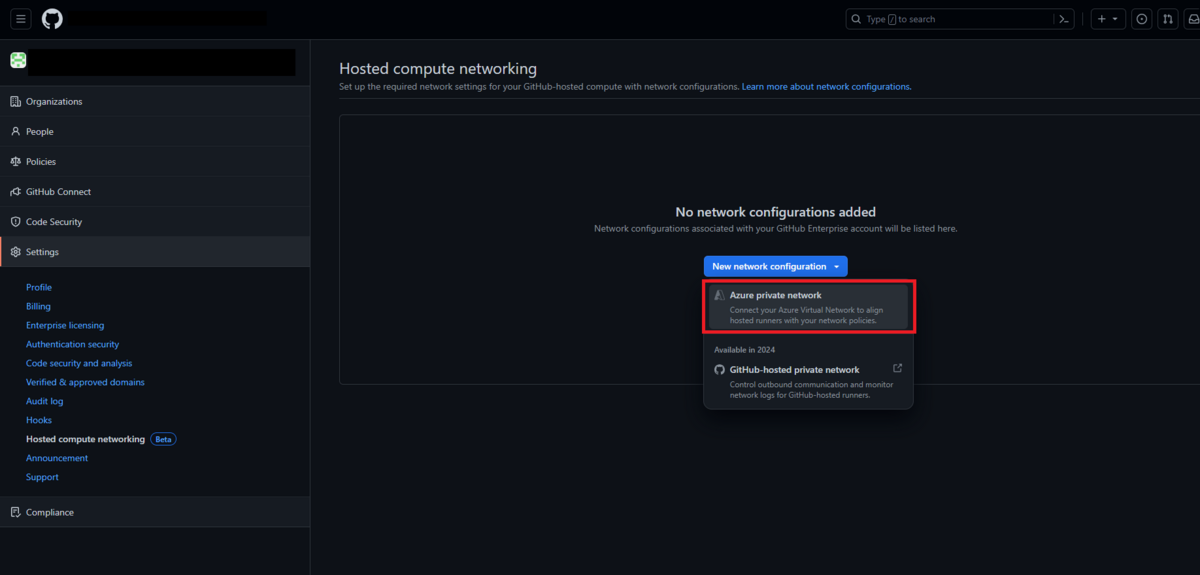Open the Profile settings link
The height and width of the screenshot is (575, 1200).
point(39,287)
